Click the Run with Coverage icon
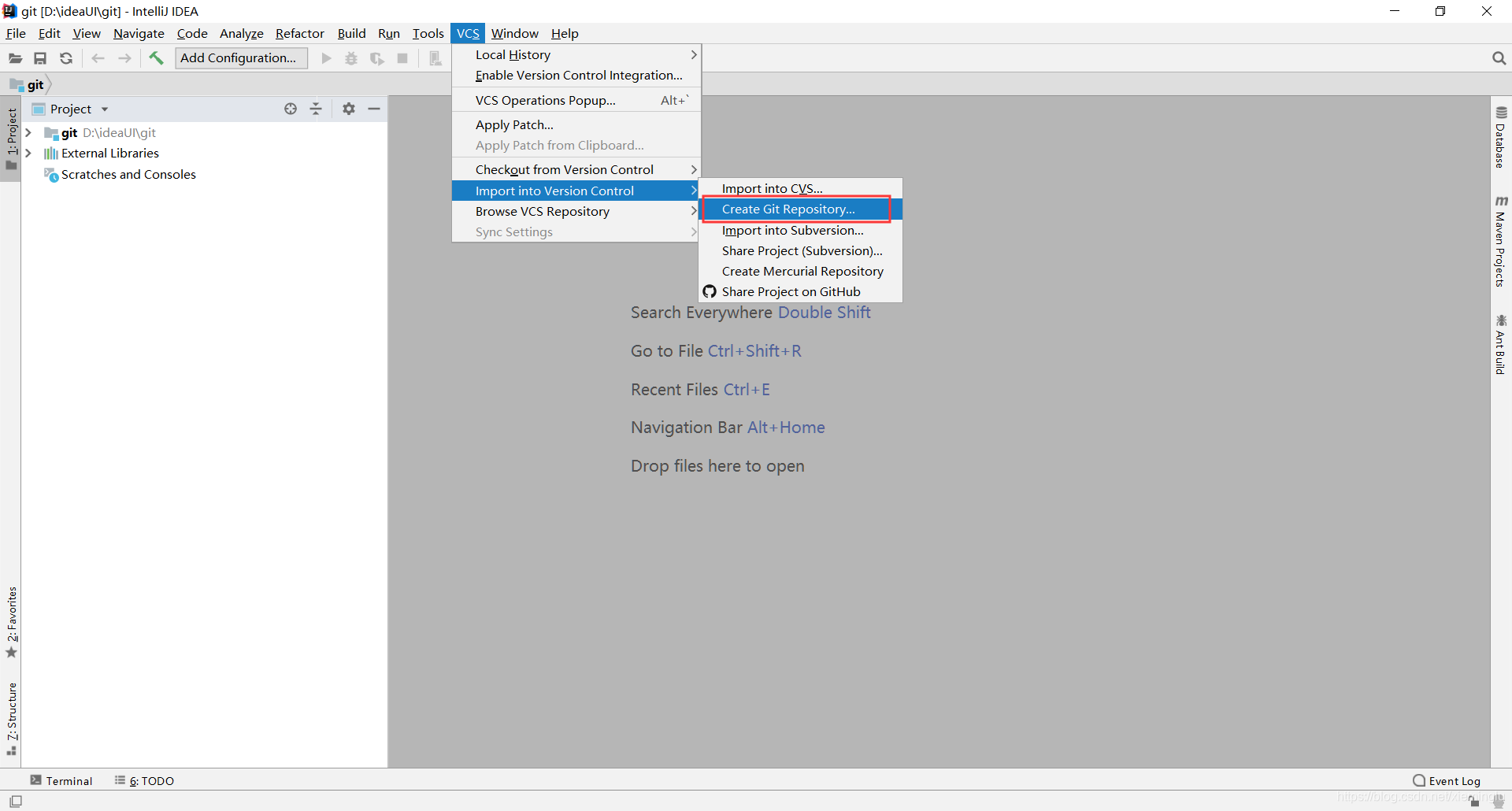The height and width of the screenshot is (811, 1512). (377, 58)
